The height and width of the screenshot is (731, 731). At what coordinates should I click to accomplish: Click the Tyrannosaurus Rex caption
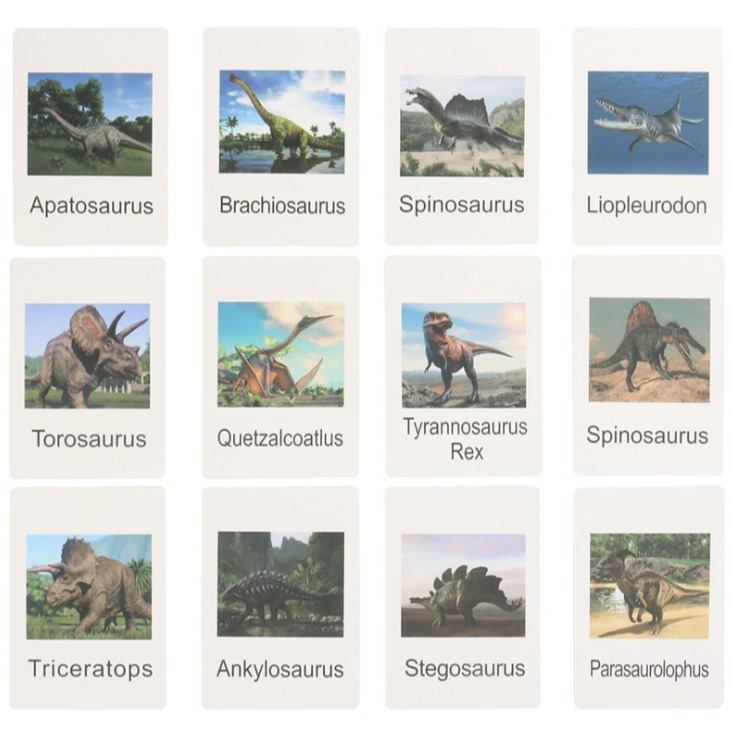[465, 440]
